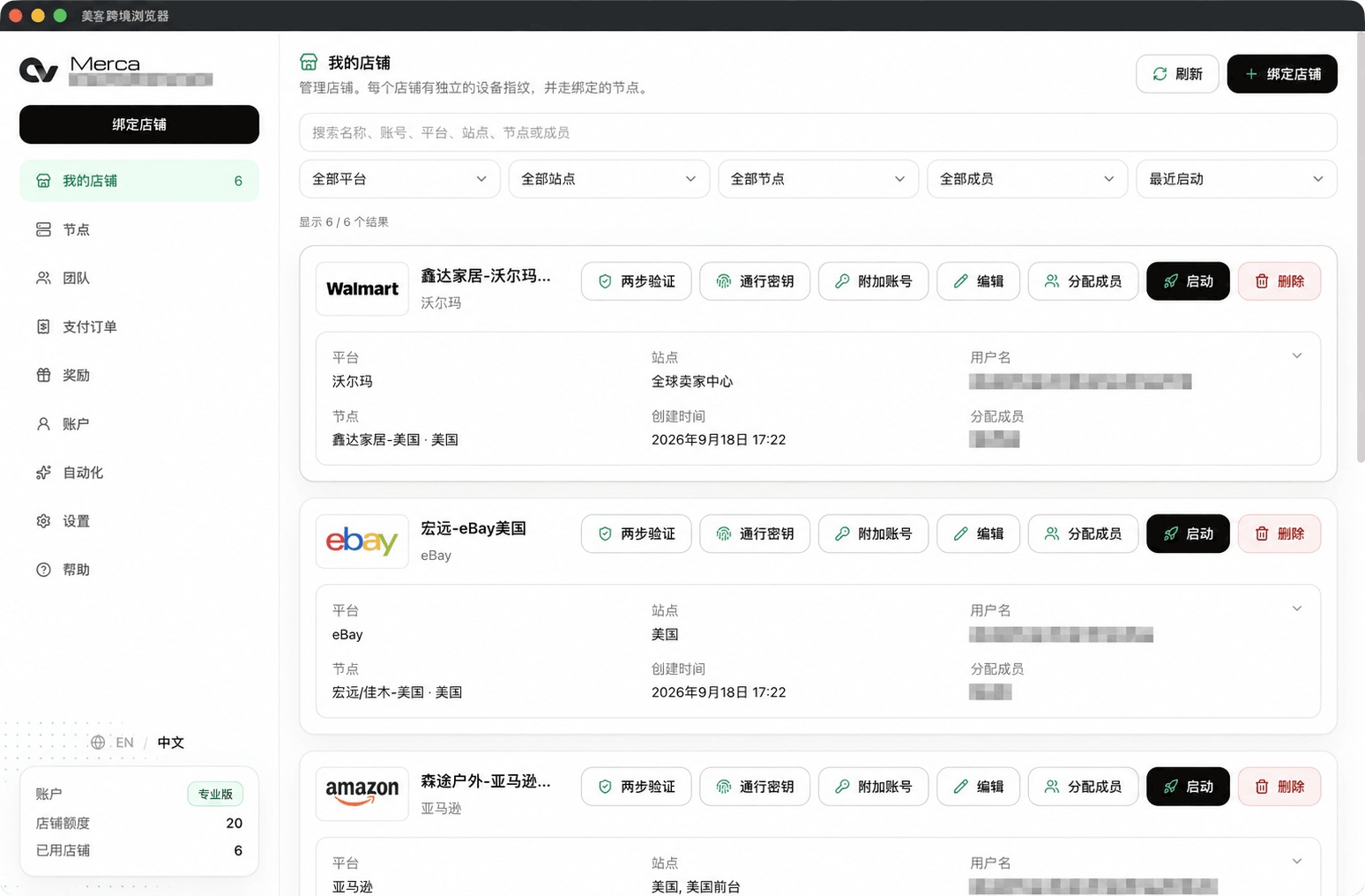Screen dimensions: 1365x896
Task: Click 启动 rocket for Walmart store
Action: pyautogui.click(x=1188, y=281)
